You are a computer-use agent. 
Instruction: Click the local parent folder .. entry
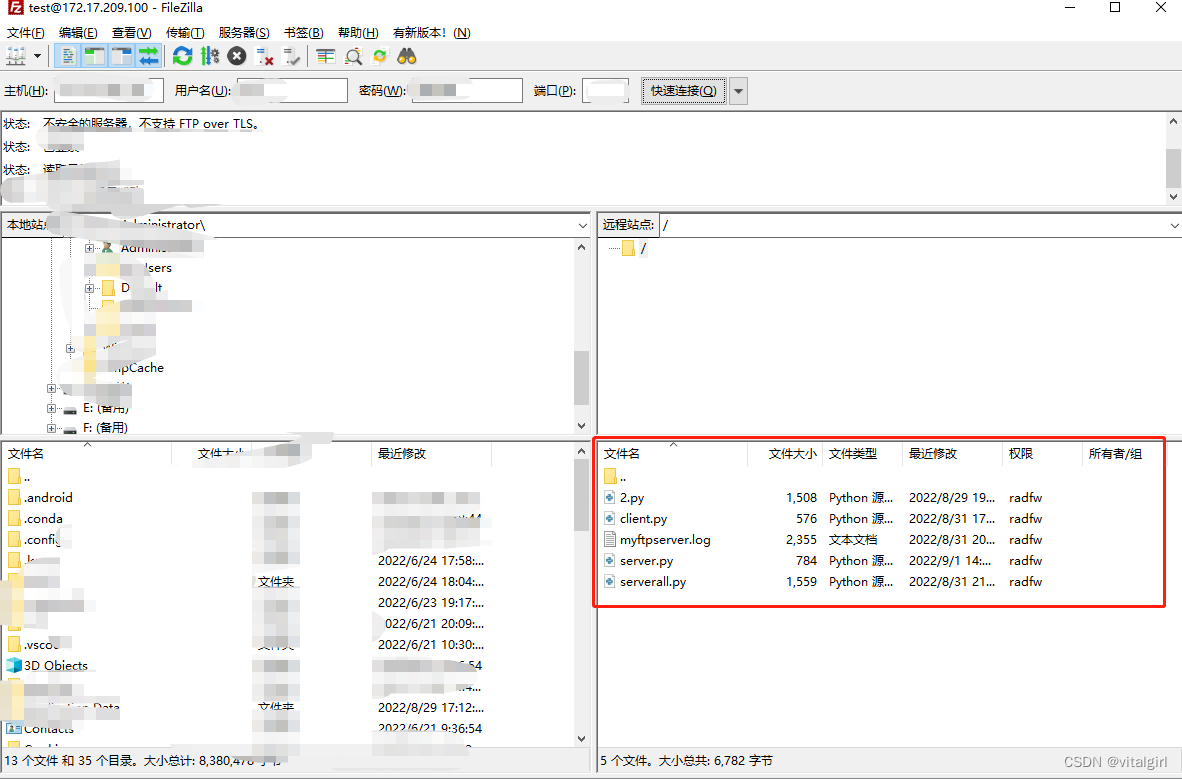pos(19,477)
